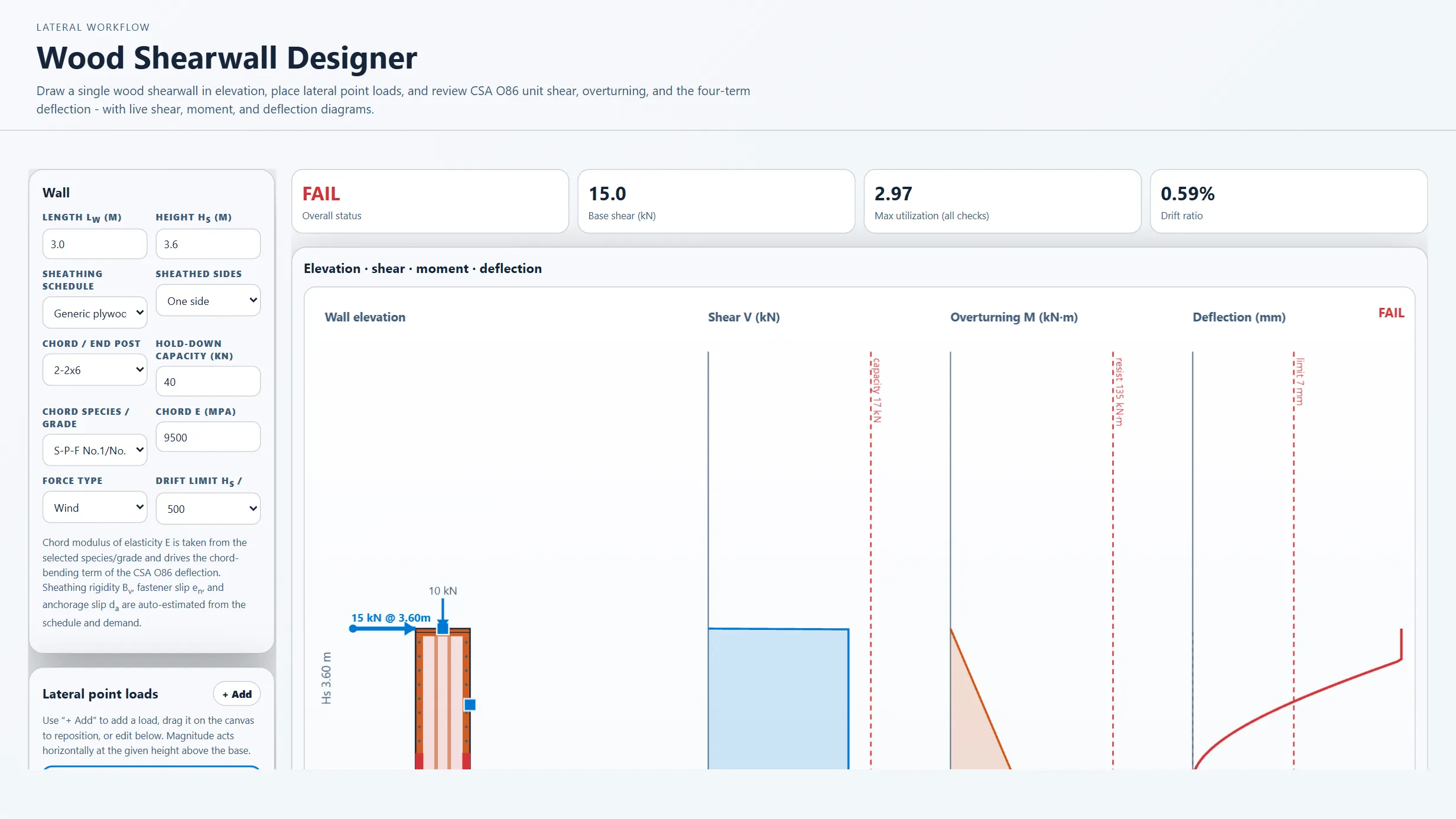Image resolution: width=1456 pixels, height=819 pixels.
Task: Grab the blue handle on wall's right edge
Action: coord(470,704)
